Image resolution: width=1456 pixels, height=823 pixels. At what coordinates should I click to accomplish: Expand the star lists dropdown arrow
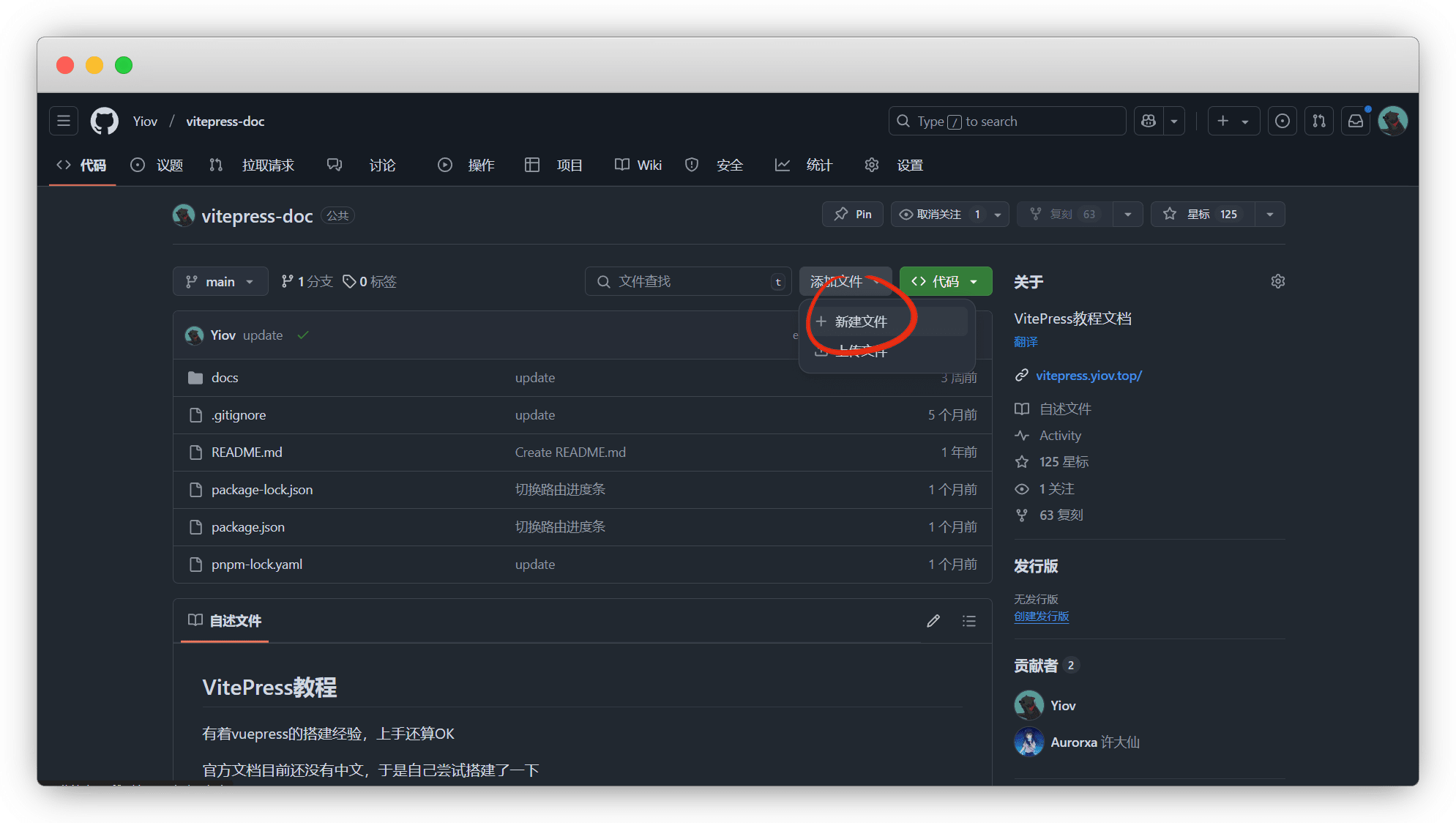1270,214
